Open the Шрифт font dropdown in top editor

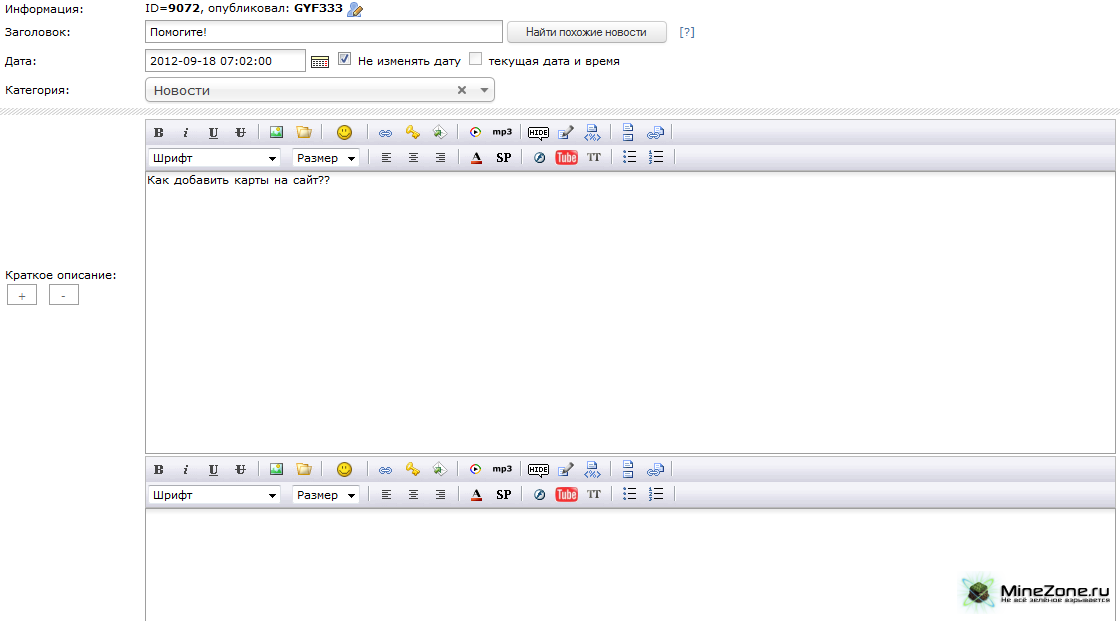point(214,157)
